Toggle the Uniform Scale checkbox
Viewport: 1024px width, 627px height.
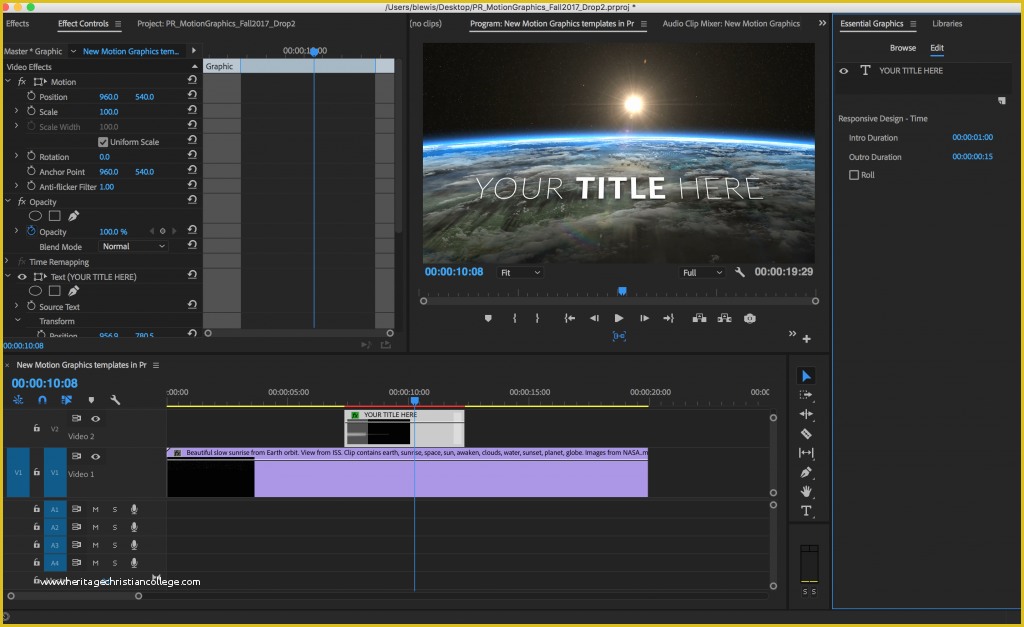coord(103,142)
